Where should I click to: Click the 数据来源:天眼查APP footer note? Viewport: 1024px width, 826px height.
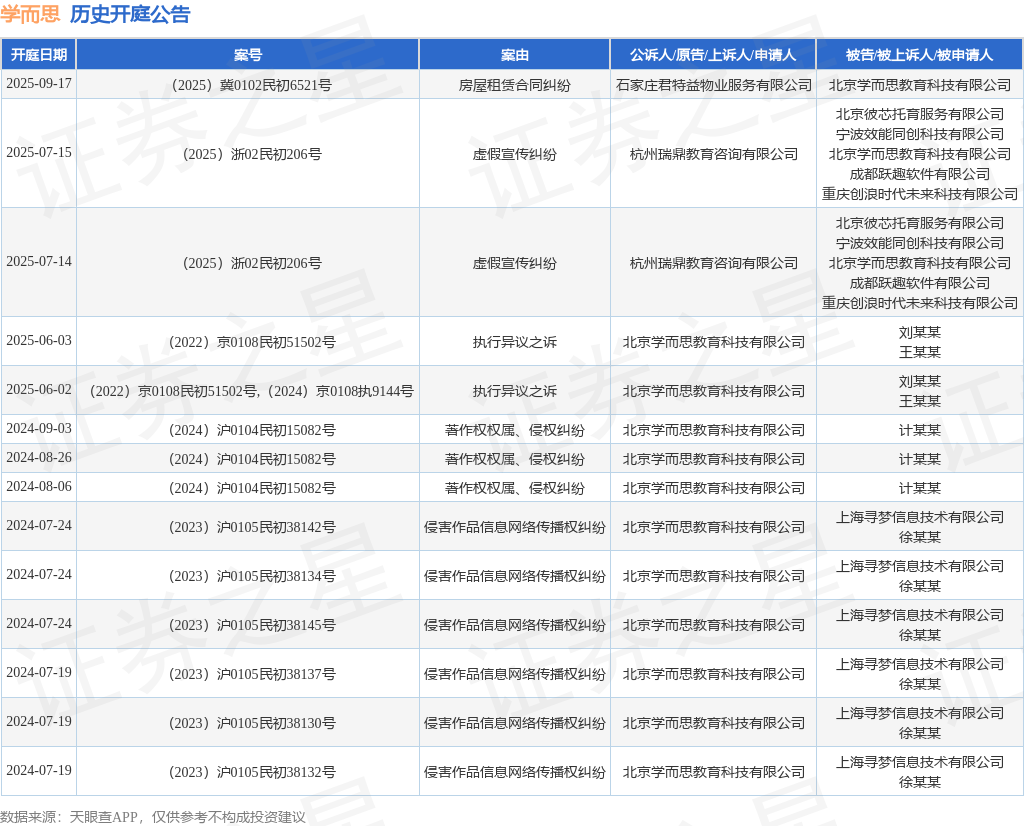153,817
